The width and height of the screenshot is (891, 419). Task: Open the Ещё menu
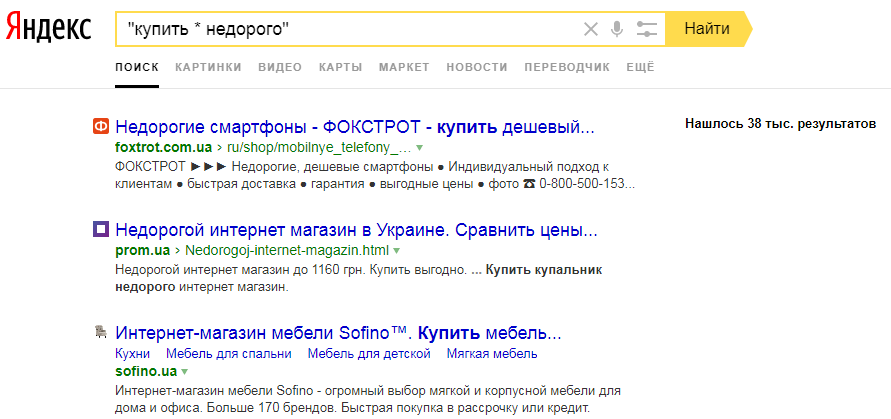point(640,67)
